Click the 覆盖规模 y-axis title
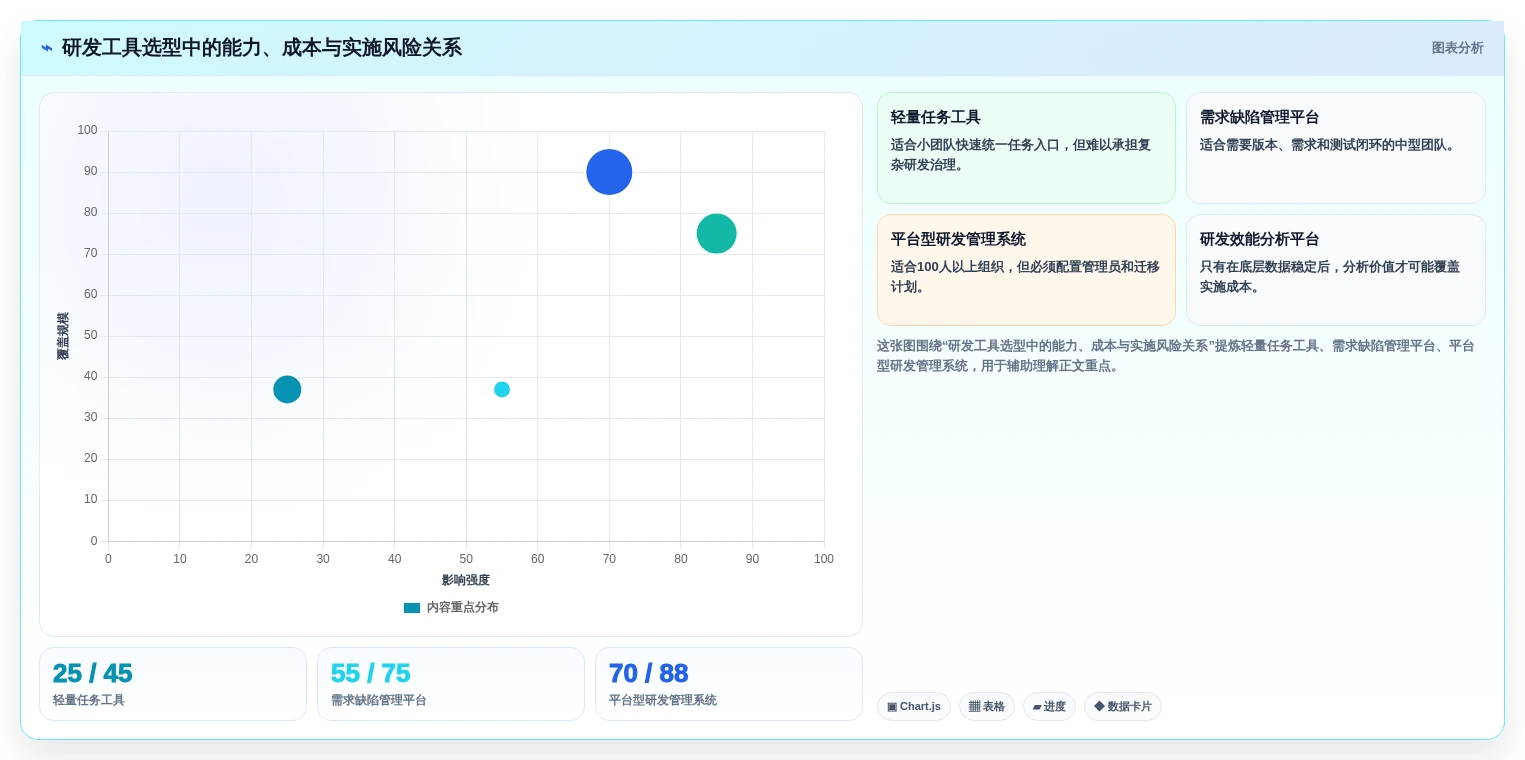The height and width of the screenshot is (760, 1525). (63, 336)
